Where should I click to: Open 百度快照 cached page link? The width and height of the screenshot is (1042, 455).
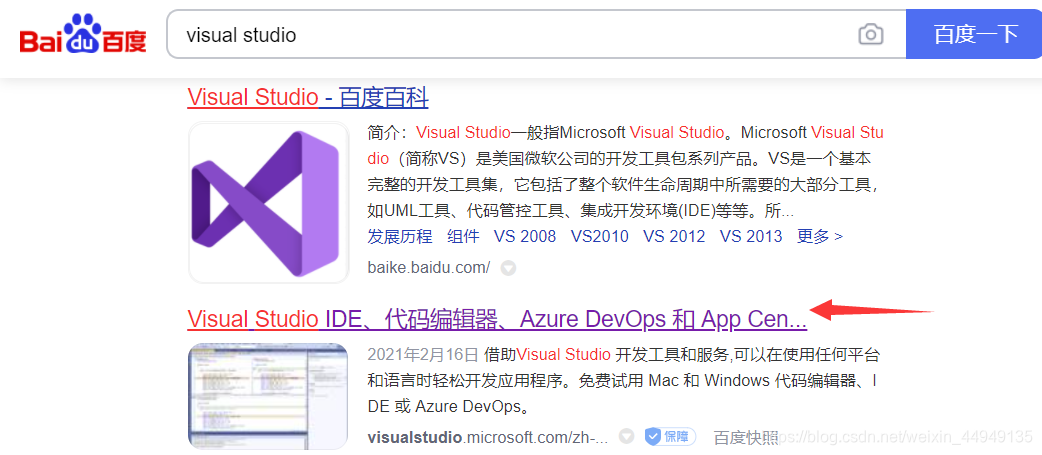[746, 437]
